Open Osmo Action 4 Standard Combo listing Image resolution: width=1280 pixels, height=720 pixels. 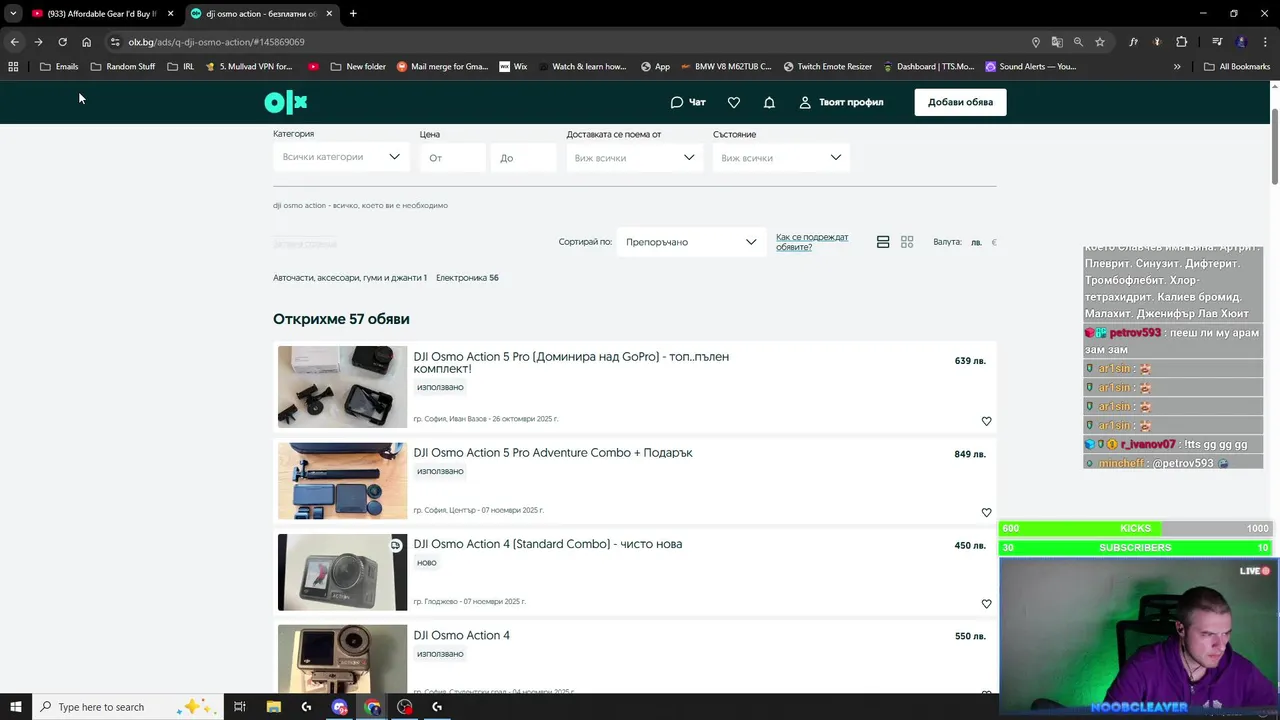(548, 544)
